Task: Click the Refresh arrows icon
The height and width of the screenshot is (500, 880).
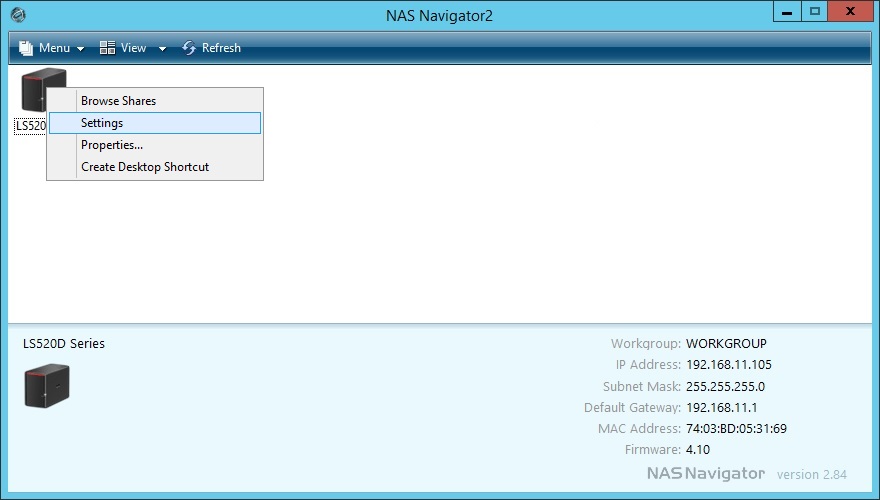Action: coord(189,48)
